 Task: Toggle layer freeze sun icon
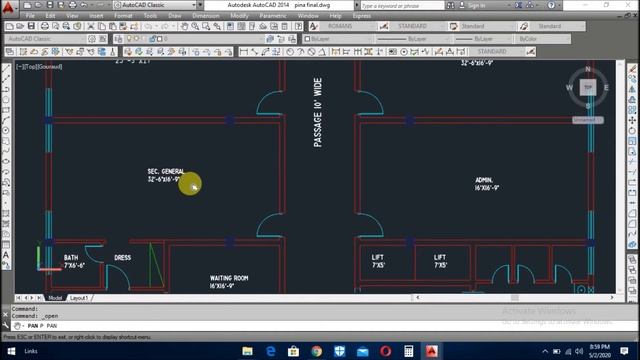point(137,39)
